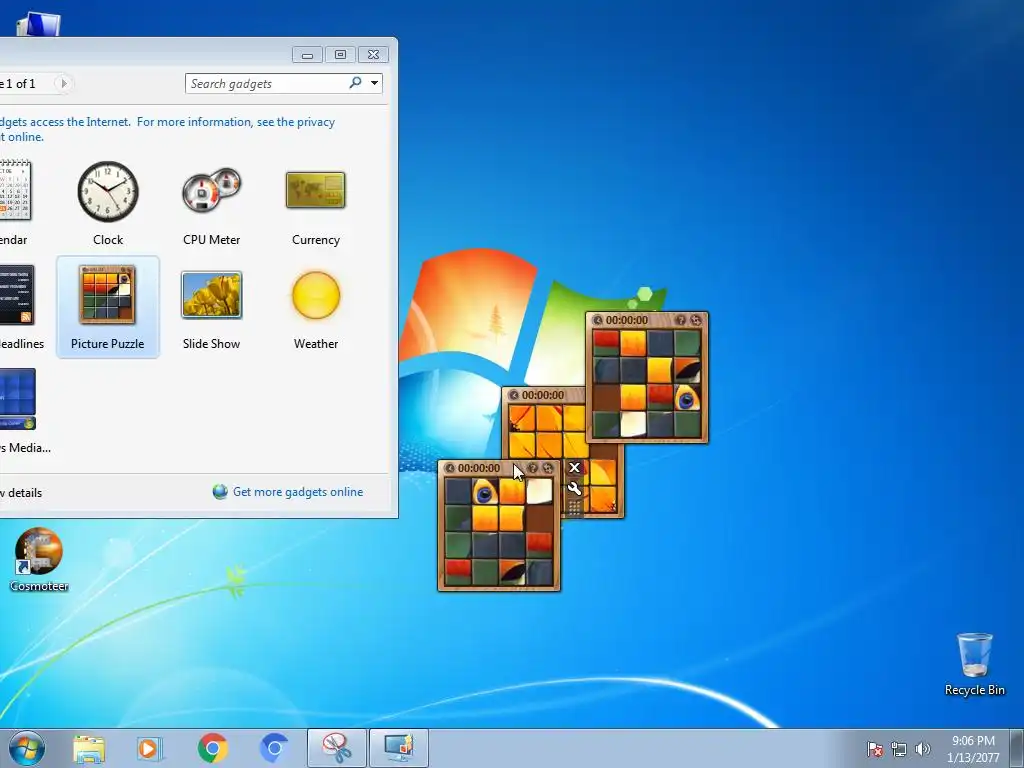Open the Action Center flag in the tray
Image resolution: width=1024 pixels, height=768 pixels.
coord(874,749)
